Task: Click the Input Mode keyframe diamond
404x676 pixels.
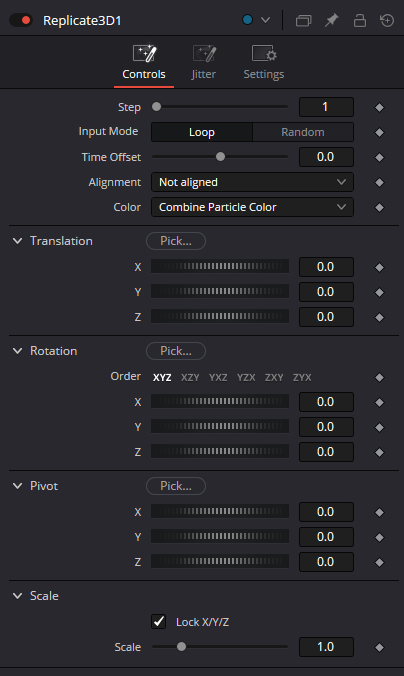Action: click(379, 132)
